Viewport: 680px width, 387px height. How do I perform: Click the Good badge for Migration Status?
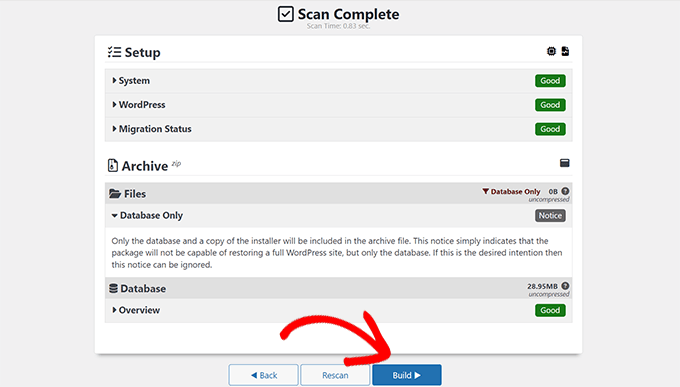(x=550, y=129)
